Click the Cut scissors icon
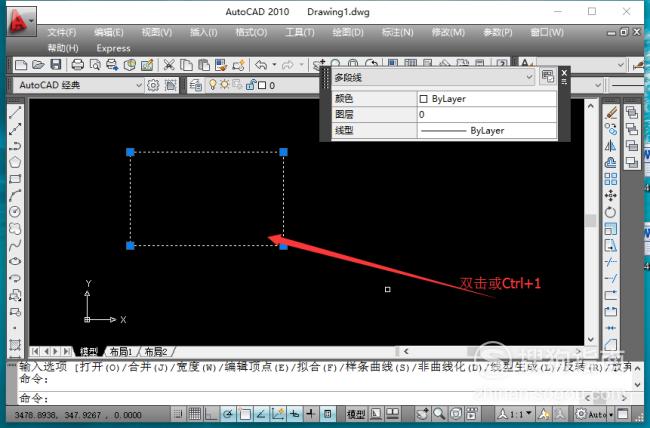Screen dimensions: 650x428 point(169,65)
